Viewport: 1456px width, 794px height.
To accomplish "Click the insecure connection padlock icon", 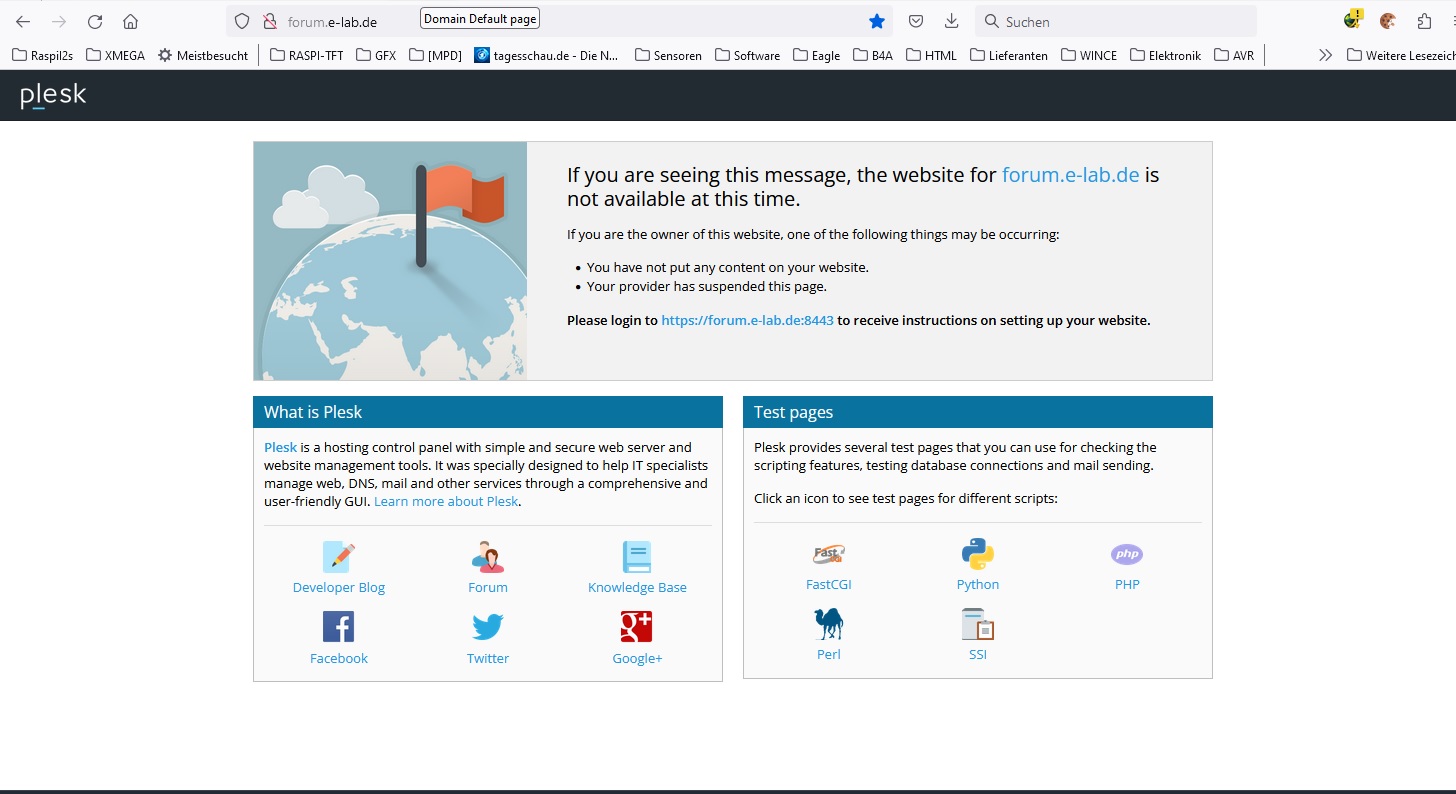I will pos(269,21).
